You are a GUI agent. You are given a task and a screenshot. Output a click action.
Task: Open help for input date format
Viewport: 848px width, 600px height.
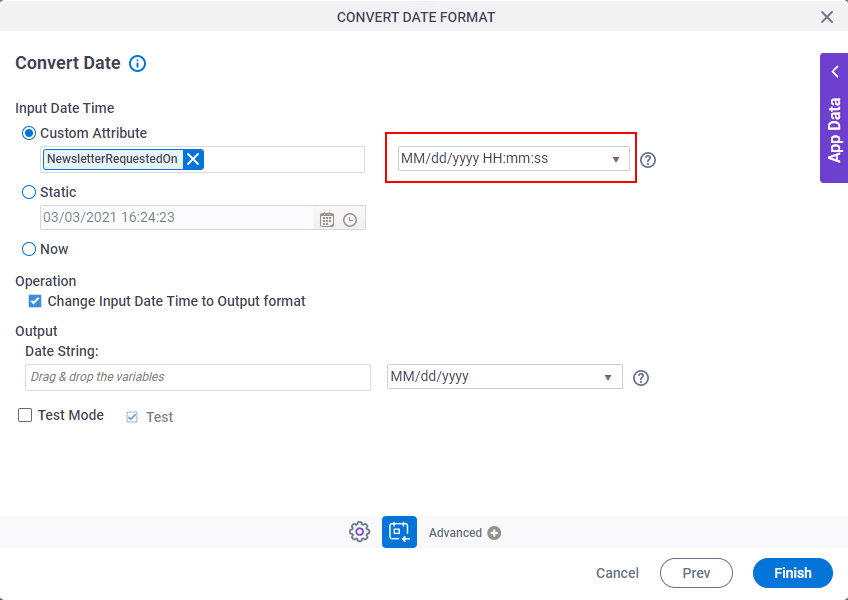pos(647,160)
